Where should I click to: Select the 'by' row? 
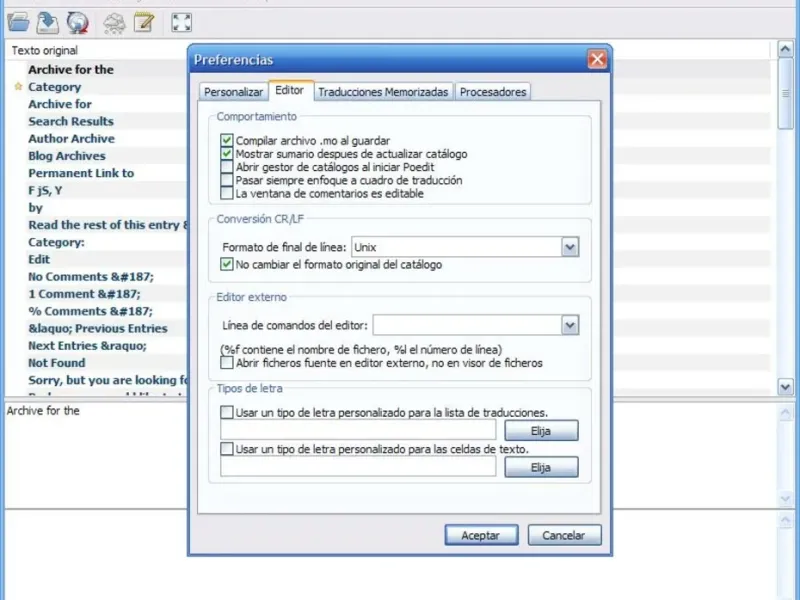[35, 208]
